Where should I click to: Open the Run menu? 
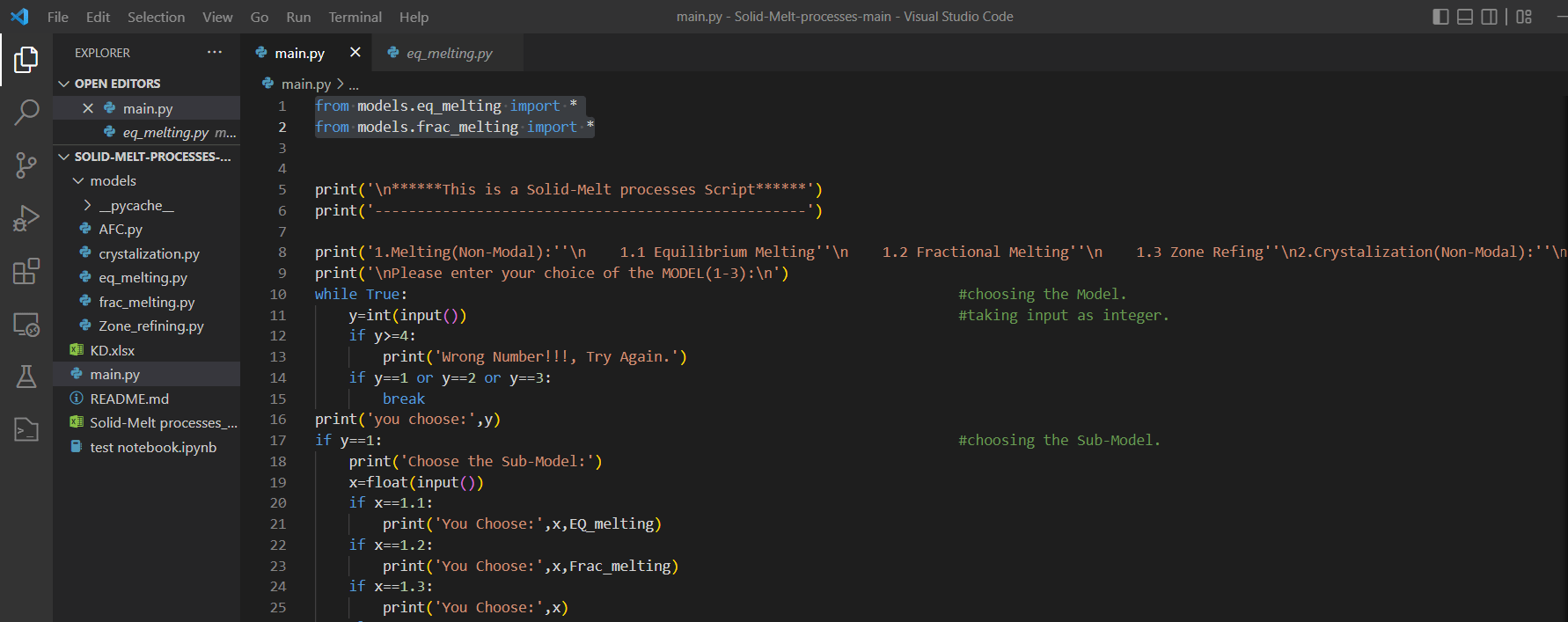point(298,17)
